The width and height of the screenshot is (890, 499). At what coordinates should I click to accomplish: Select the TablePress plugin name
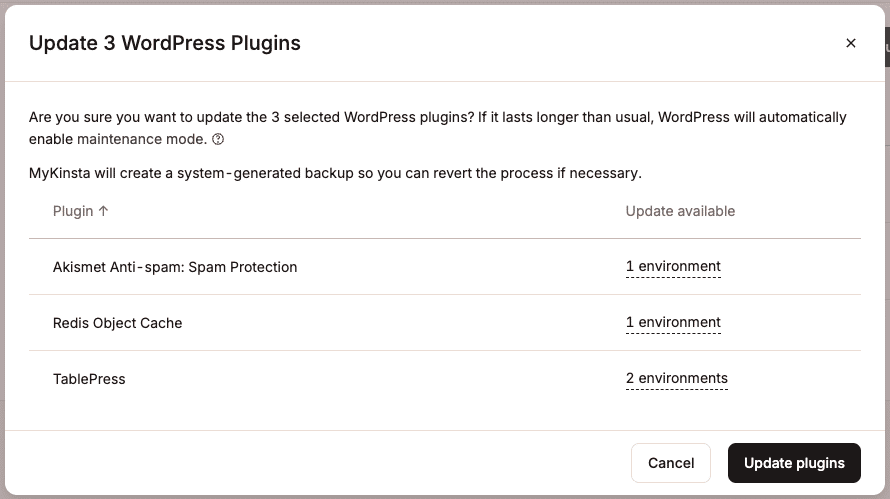[89, 379]
